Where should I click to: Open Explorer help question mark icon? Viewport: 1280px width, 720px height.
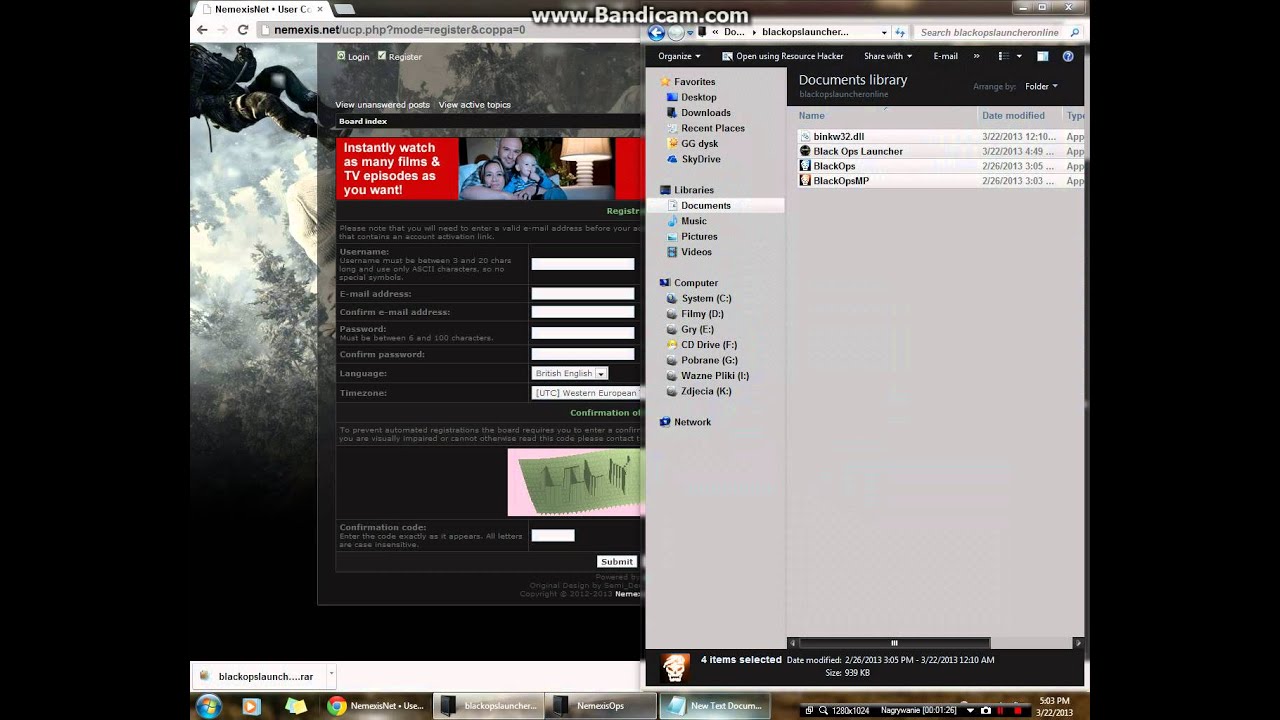tap(1069, 56)
